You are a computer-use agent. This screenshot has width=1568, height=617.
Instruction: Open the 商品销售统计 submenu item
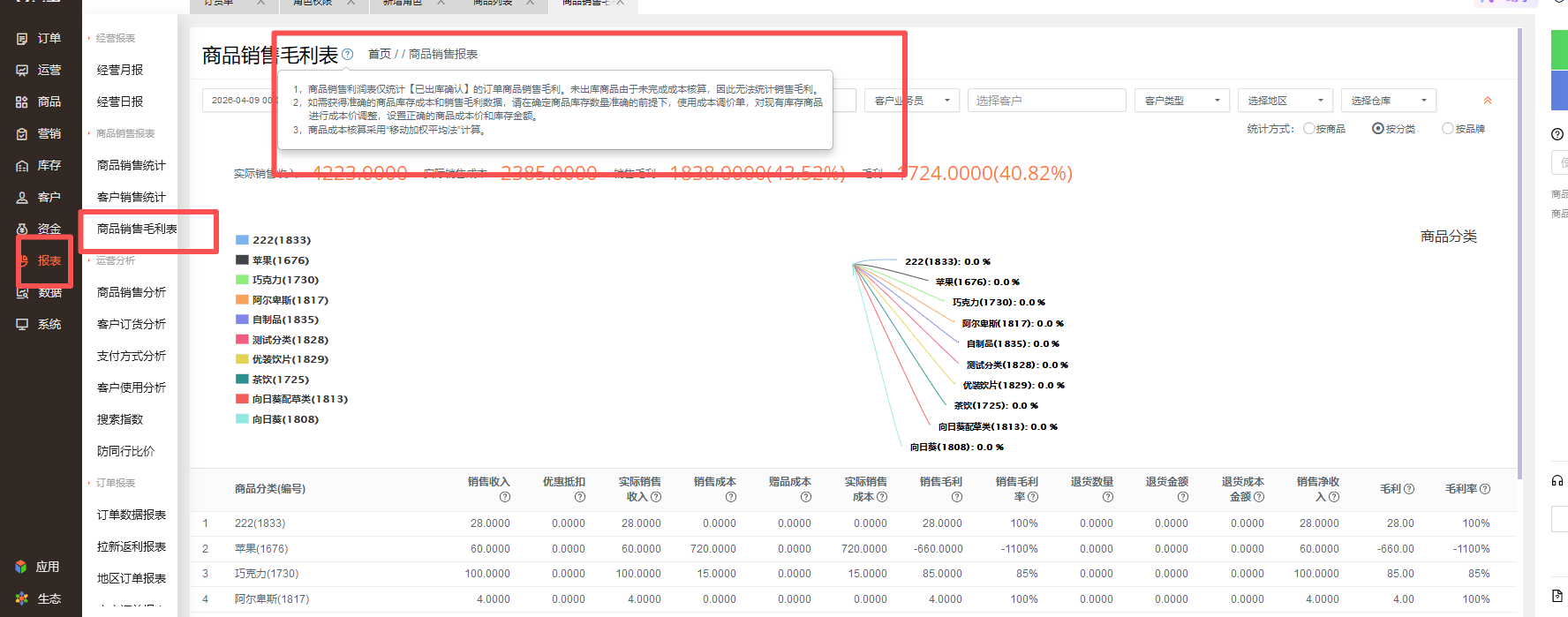tap(132, 165)
